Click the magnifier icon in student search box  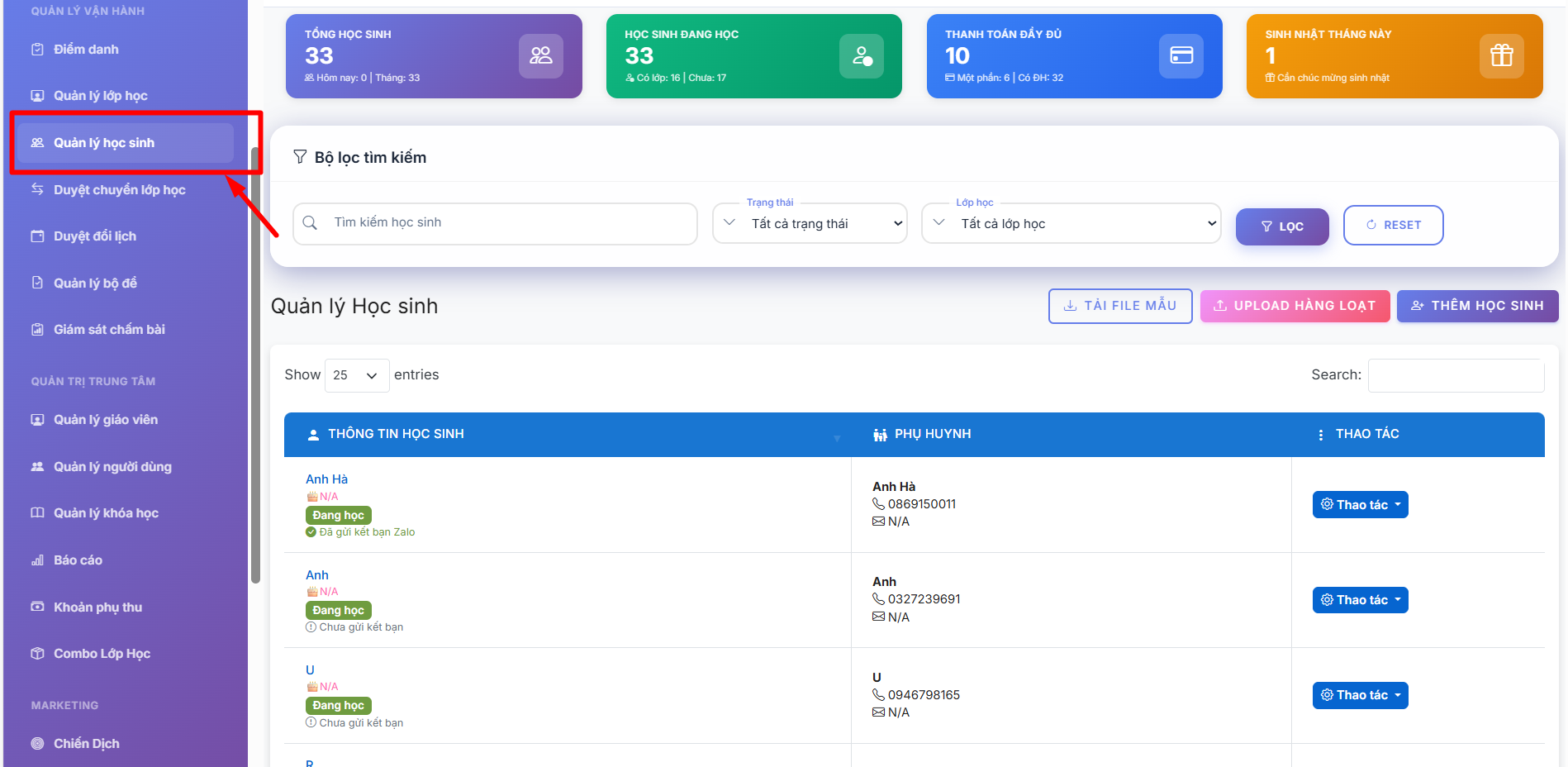click(310, 223)
